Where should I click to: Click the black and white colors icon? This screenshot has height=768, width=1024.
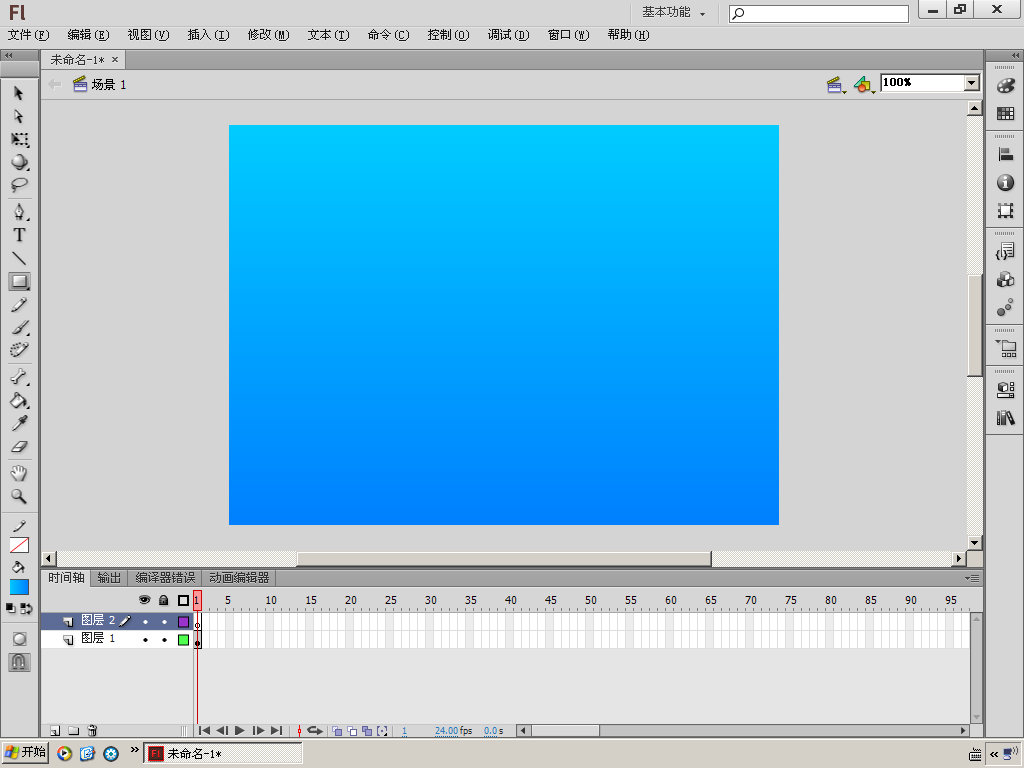pyautogui.click(x=11, y=609)
